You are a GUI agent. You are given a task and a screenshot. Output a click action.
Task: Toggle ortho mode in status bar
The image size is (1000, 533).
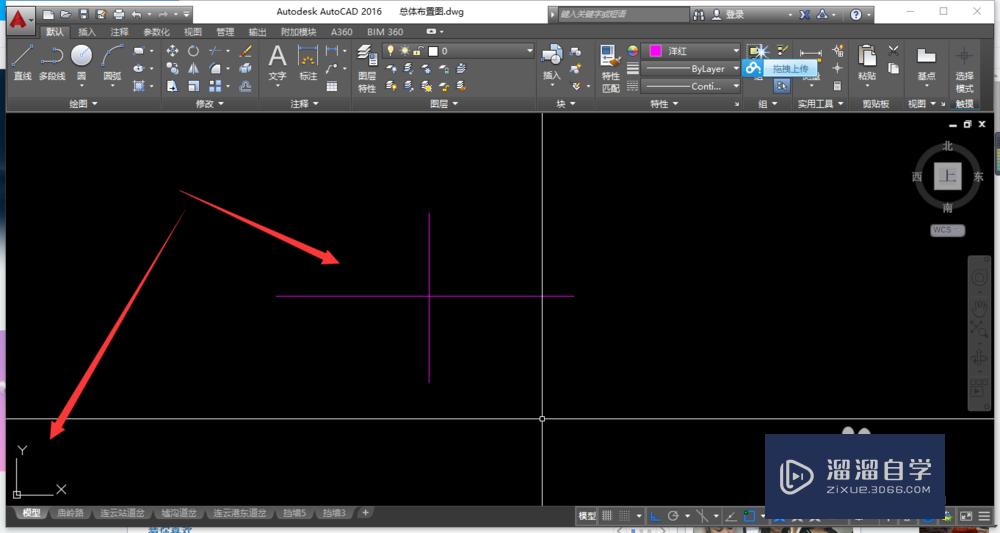point(654,516)
